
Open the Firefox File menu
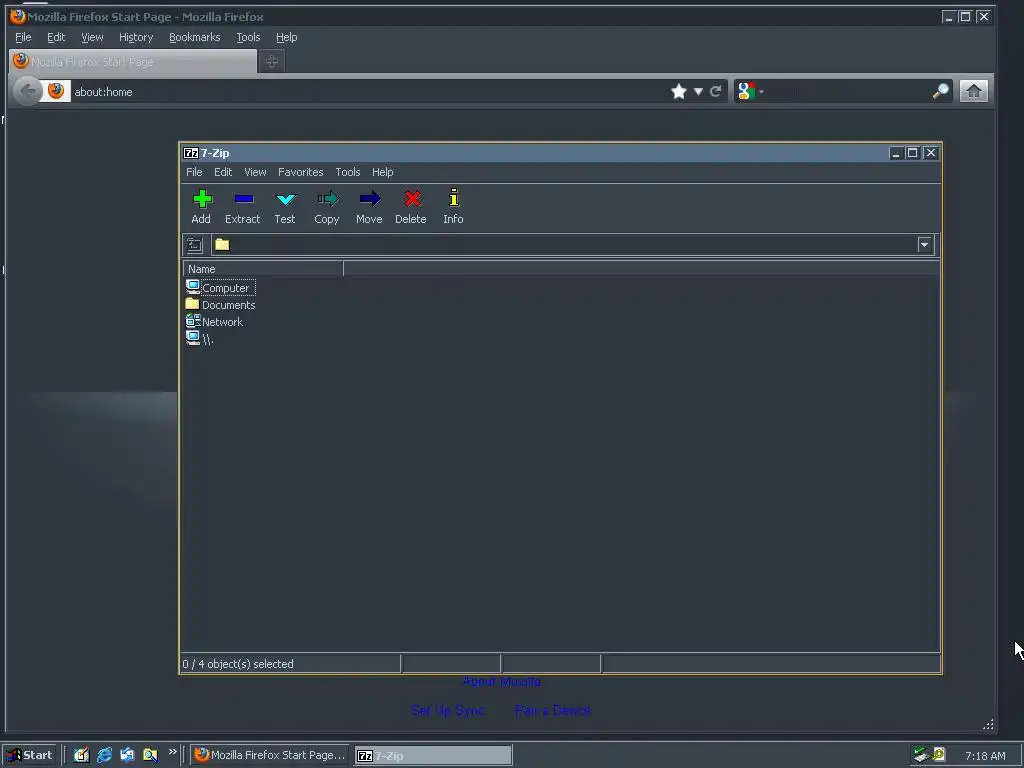coord(23,37)
